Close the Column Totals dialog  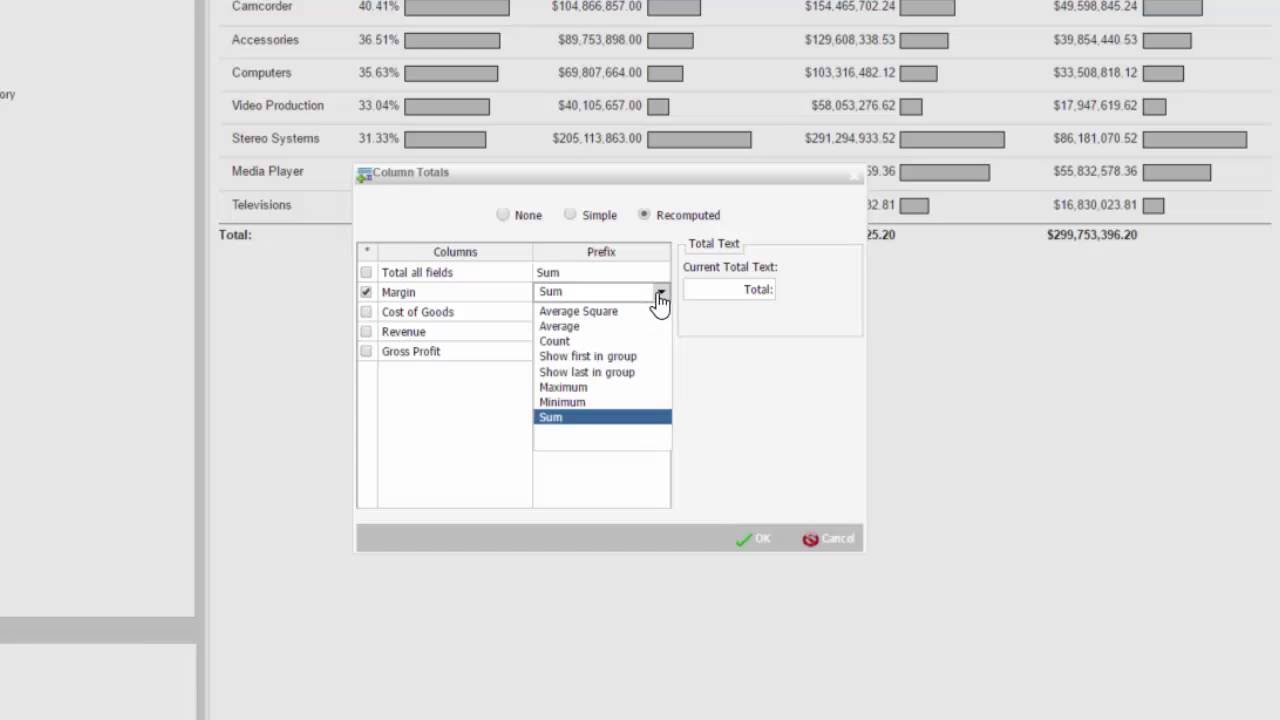tap(853, 174)
